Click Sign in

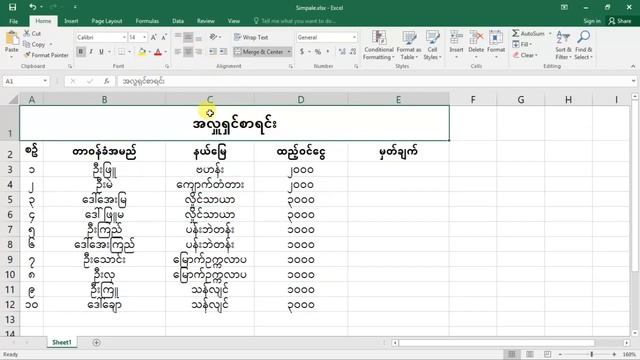(592, 21)
